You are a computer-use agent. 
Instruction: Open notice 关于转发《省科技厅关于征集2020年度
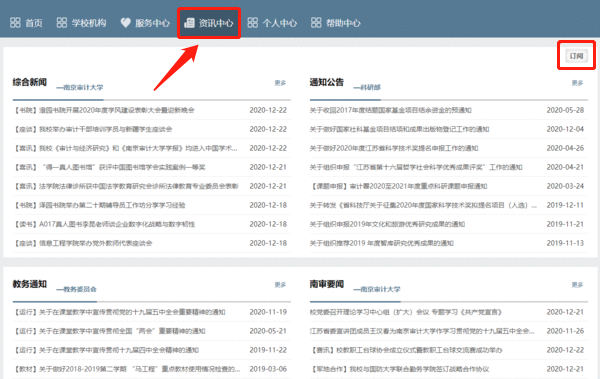423,205
